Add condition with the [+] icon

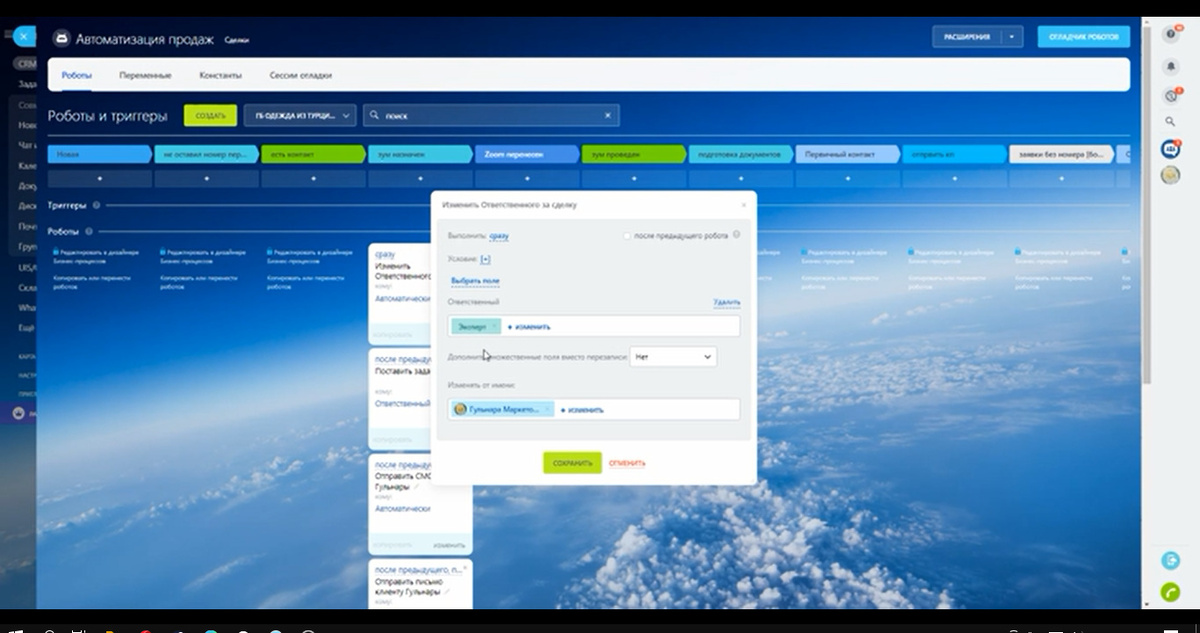click(485, 258)
